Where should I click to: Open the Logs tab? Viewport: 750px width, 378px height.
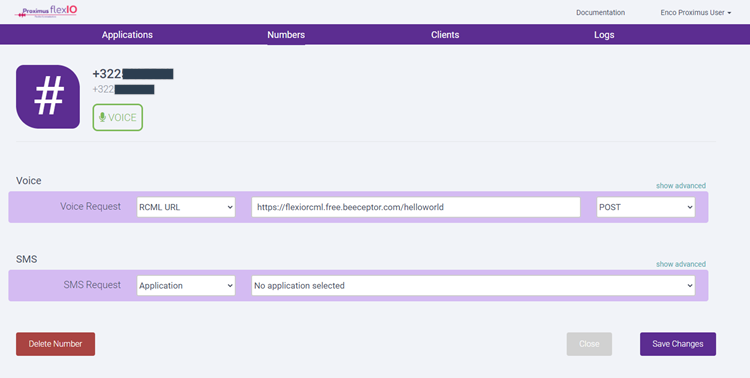pyautogui.click(x=604, y=35)
